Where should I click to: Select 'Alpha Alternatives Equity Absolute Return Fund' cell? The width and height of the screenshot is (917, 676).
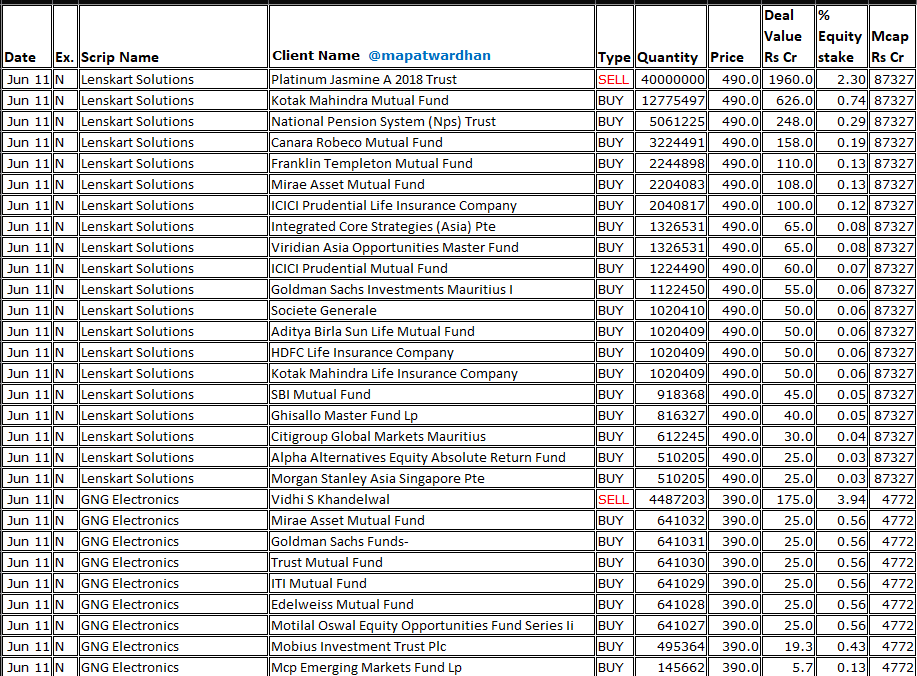coord(432,458)
